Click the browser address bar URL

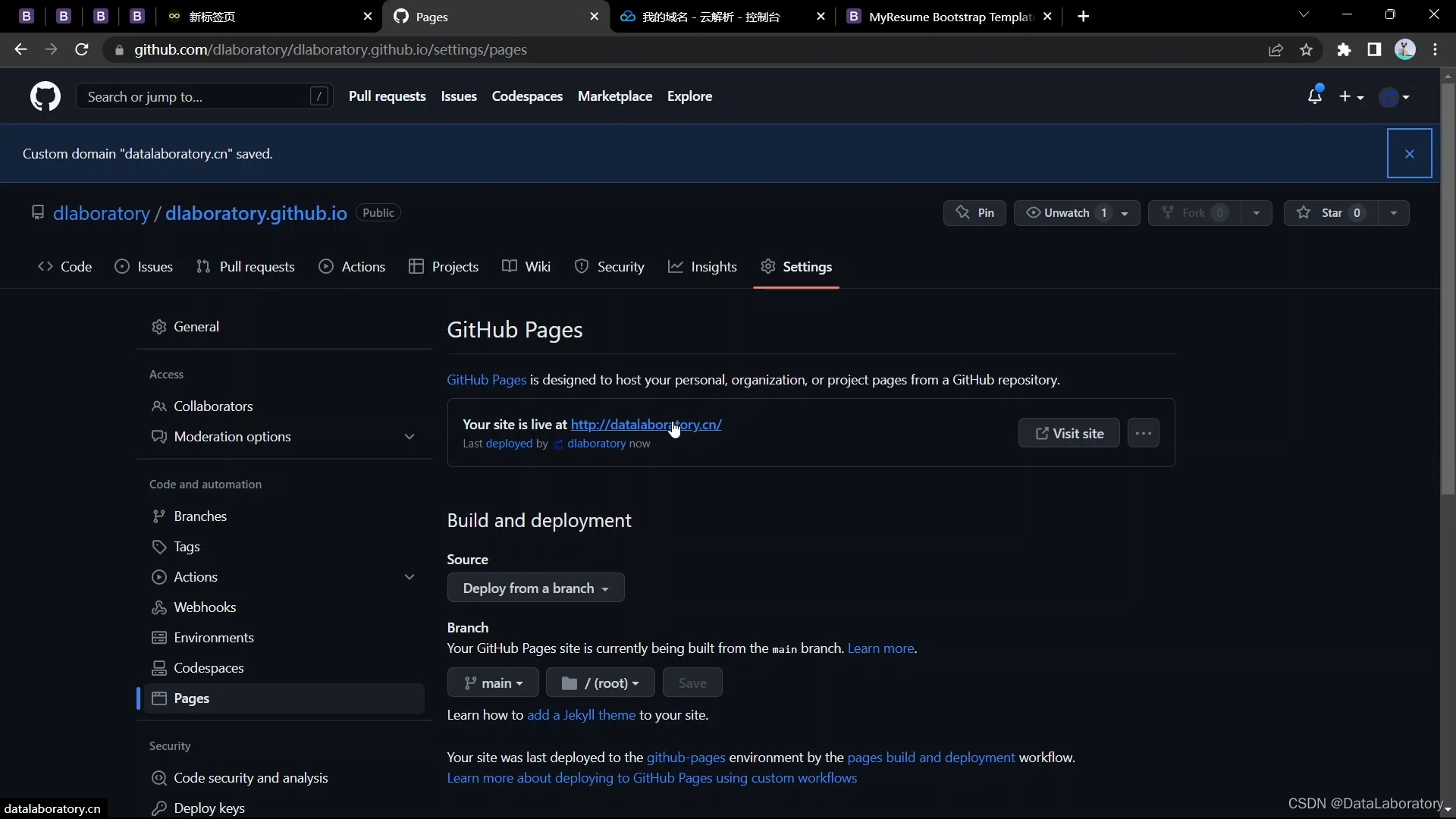331,49
